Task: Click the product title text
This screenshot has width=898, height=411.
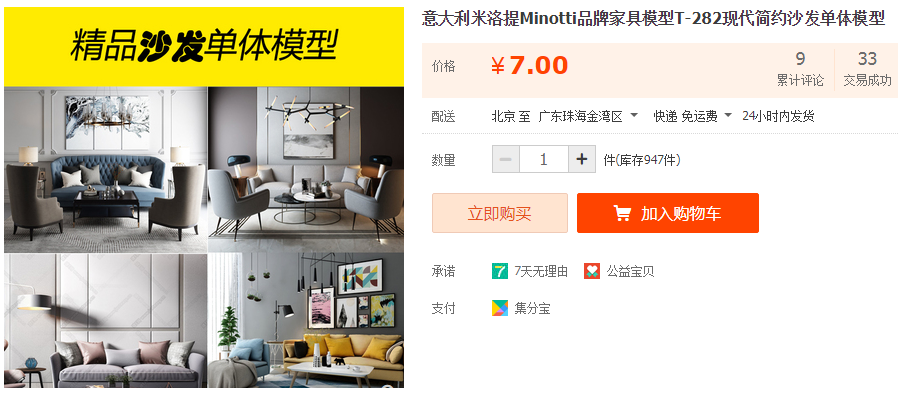Action: click(x=653, y=19)
